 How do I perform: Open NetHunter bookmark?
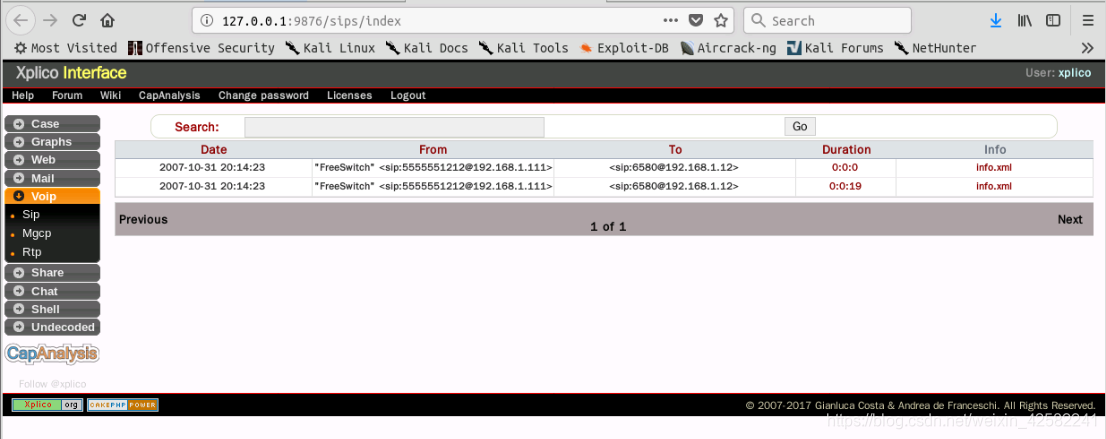point(935,48)
